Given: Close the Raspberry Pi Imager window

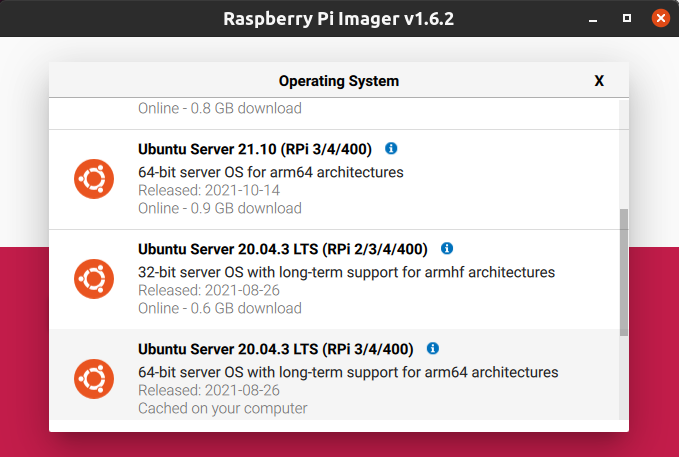Looking at the screenshot, I should point(661,18).
